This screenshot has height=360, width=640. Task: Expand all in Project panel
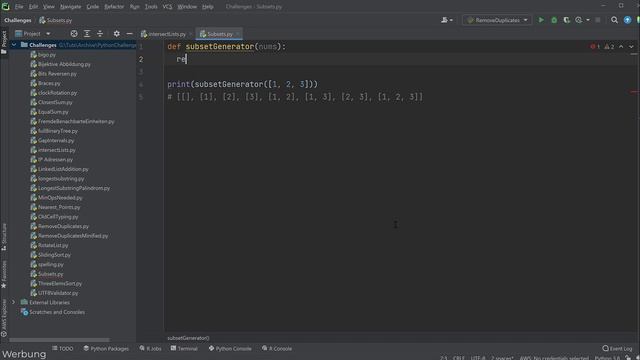[x=87, y=34]
